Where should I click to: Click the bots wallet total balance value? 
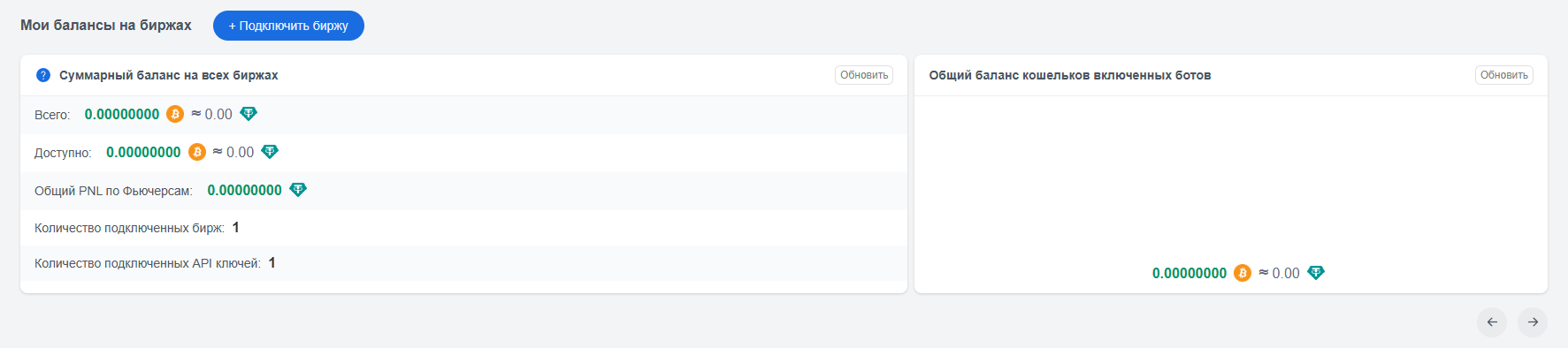click(1189, 273)
